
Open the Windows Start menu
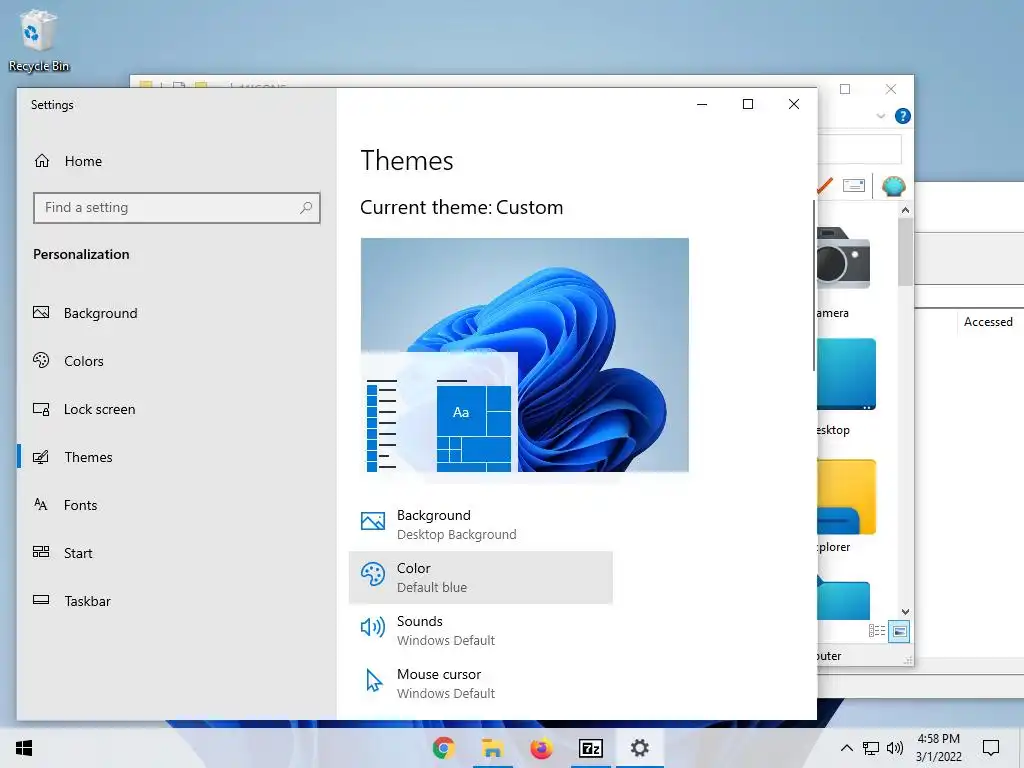click(24, 748)
